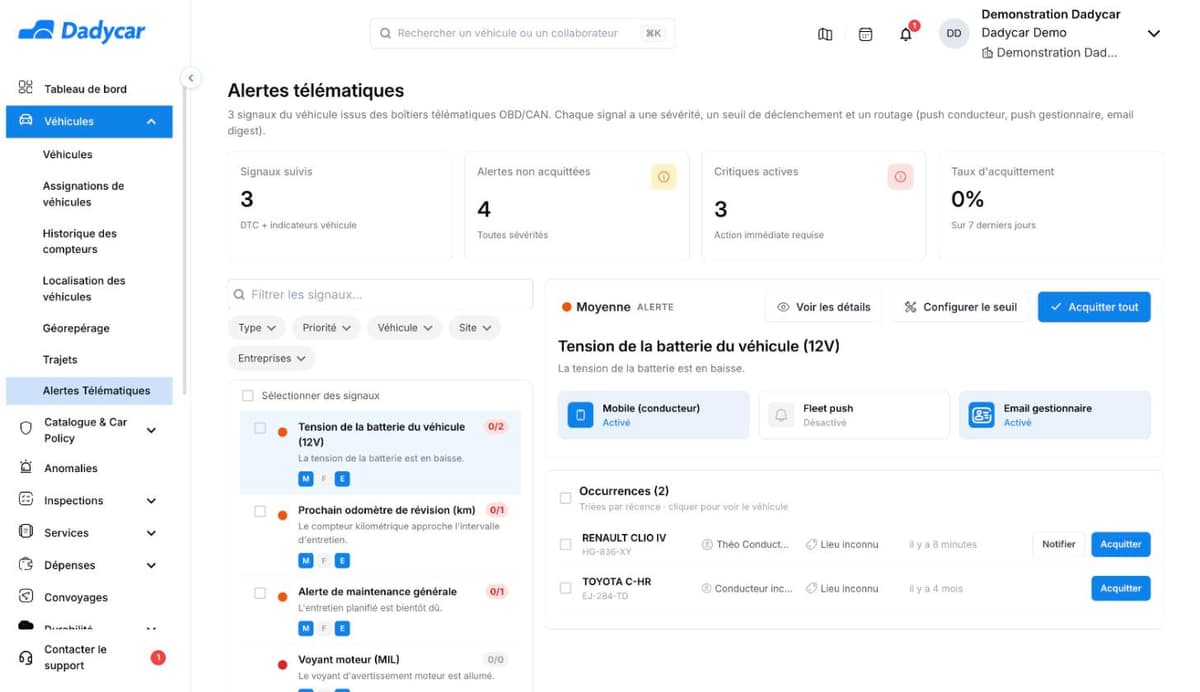Click the Filtrer les signaux input
This screenshot has height=692, width=1200.
tap(380, 295)
